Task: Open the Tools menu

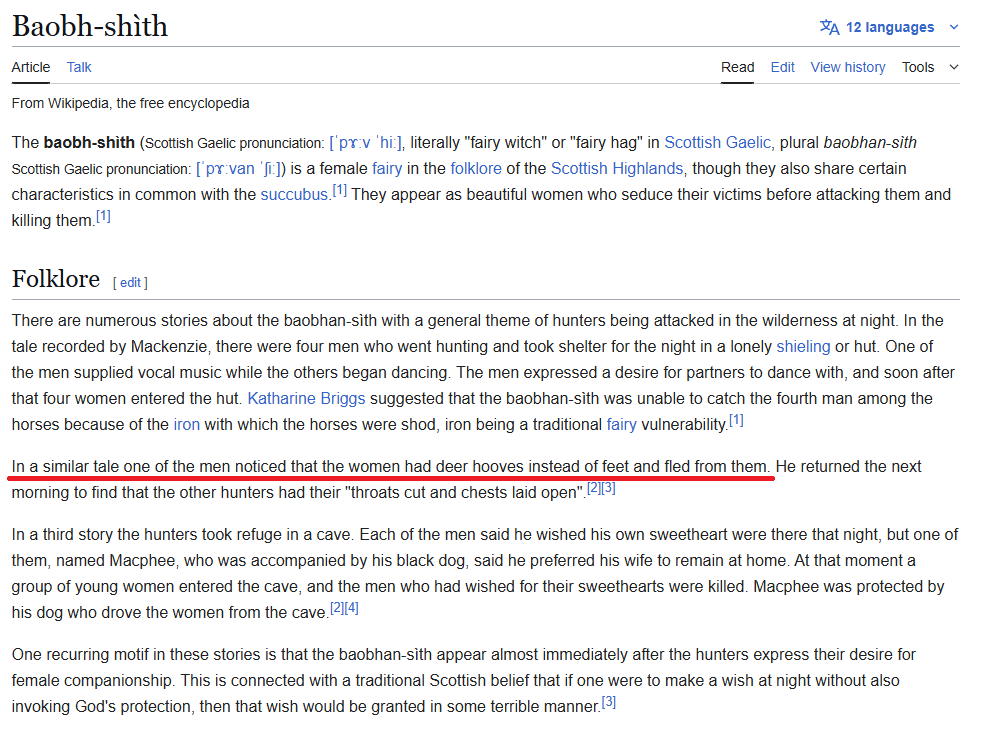Action: [x=918, y=67]
